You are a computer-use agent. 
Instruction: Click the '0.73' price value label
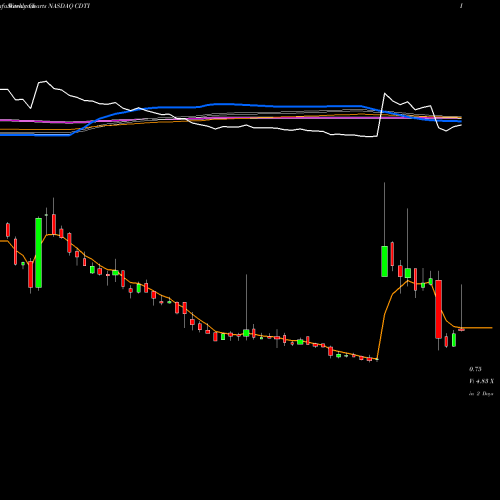(475, 369)
